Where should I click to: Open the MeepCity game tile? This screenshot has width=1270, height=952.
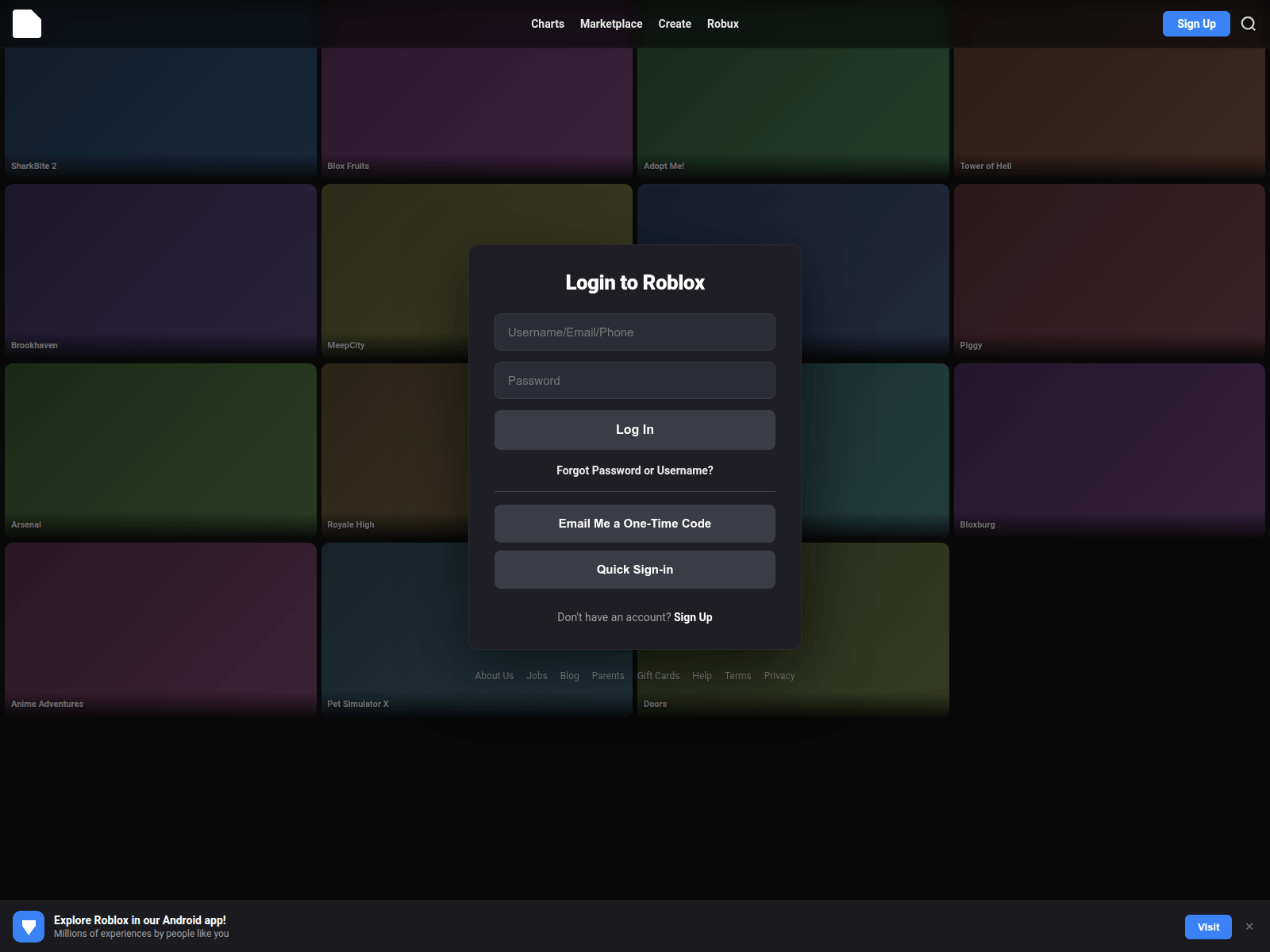pyautogui.click(x=394, y=271)
